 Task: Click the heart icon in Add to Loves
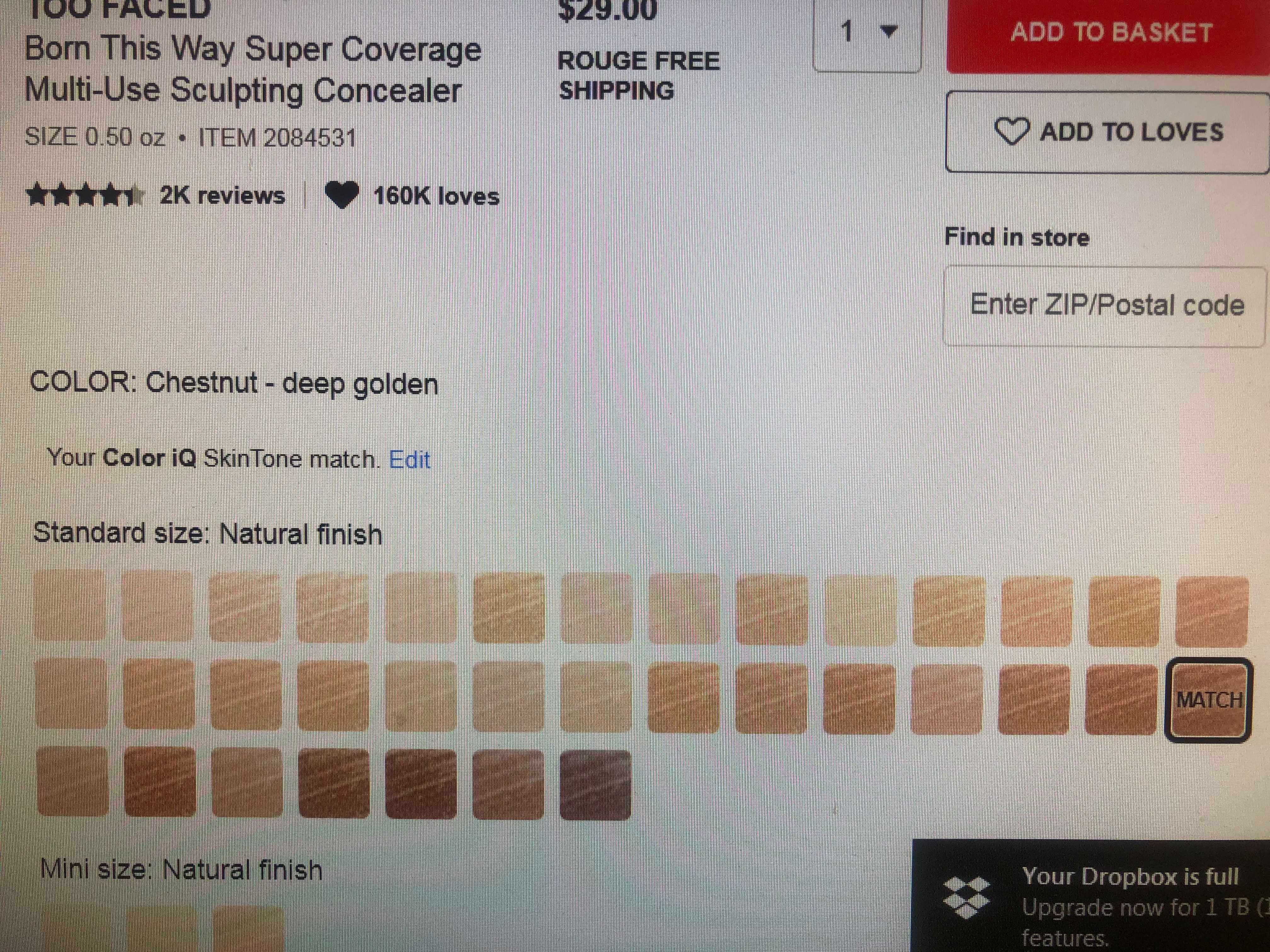click(1012, 131)
